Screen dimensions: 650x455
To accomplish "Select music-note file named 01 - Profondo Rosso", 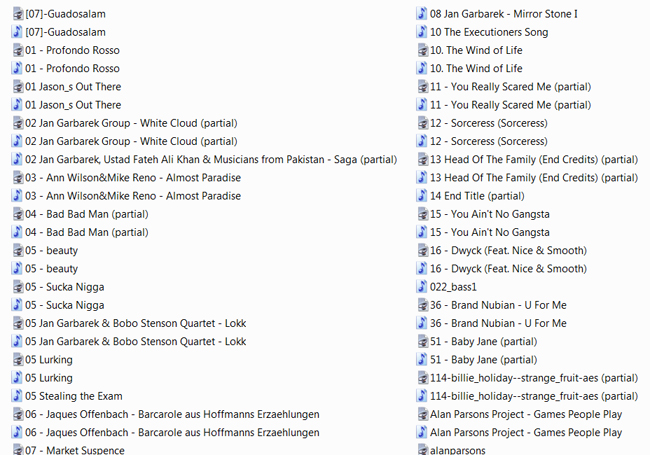I will [x=66, y=69].
